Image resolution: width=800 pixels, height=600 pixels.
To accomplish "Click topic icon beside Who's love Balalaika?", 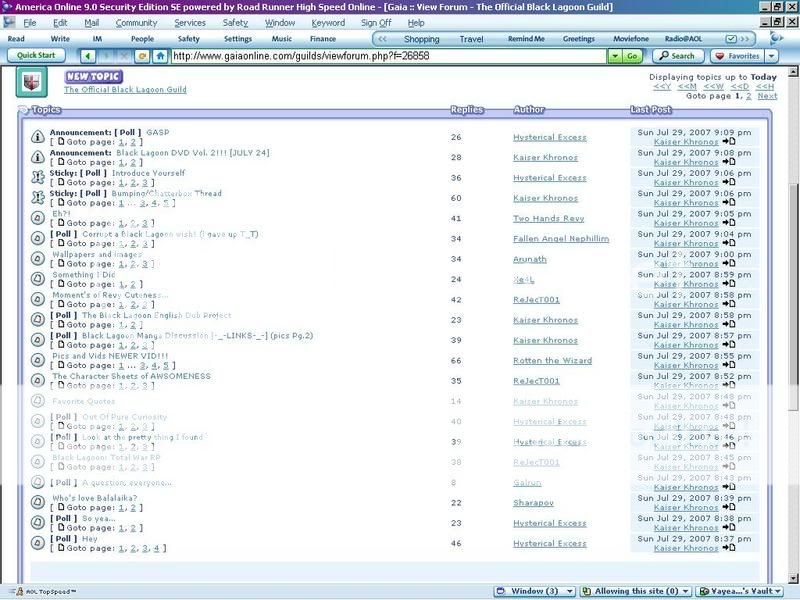I will (38, 503).
